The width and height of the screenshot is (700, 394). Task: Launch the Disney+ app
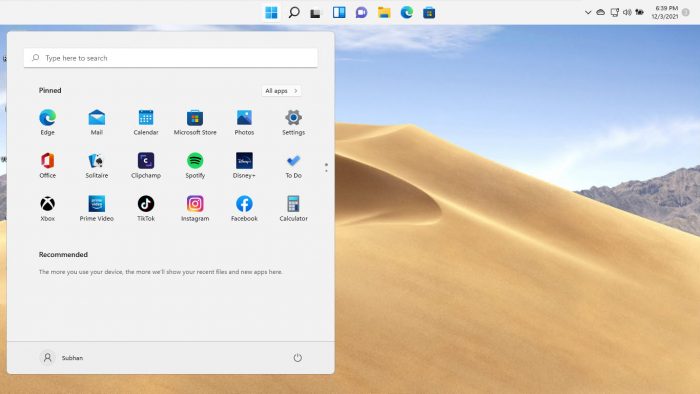(x=244, y=165)
